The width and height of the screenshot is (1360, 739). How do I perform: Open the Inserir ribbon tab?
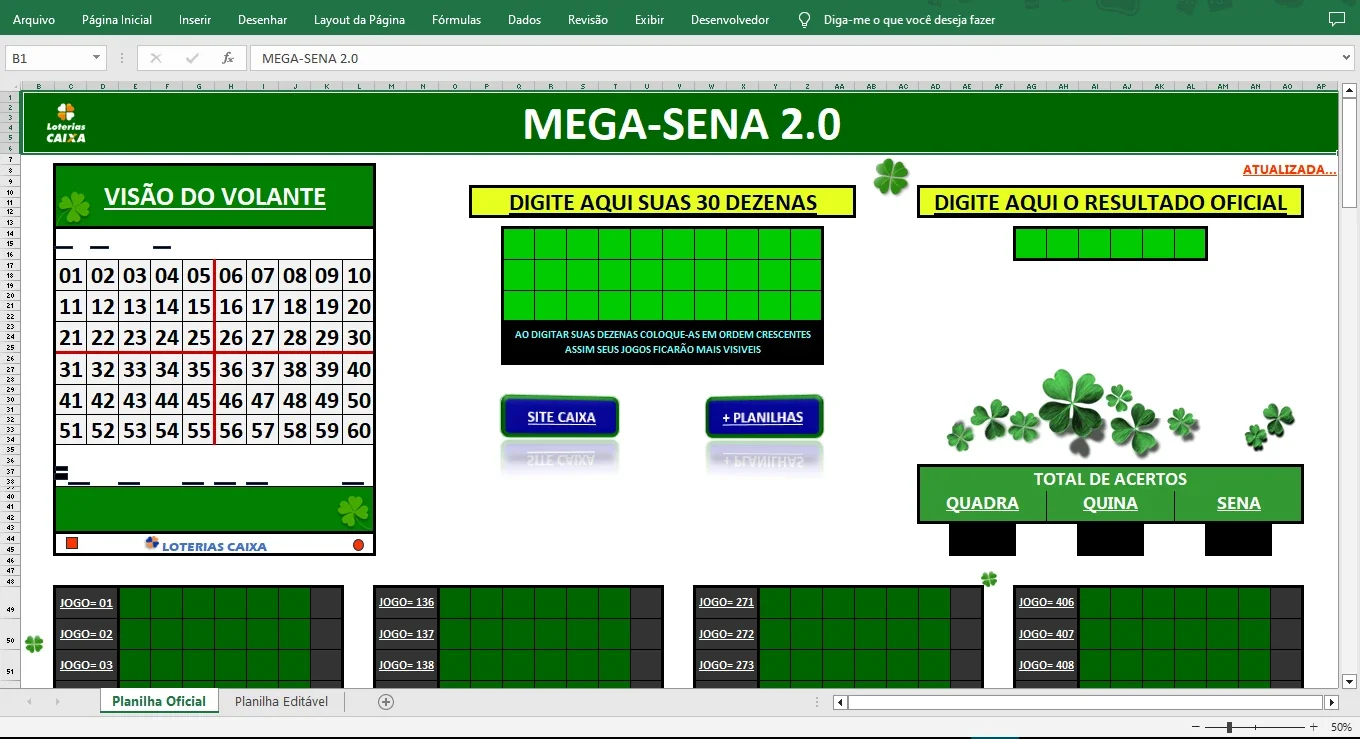click(195, 20)
